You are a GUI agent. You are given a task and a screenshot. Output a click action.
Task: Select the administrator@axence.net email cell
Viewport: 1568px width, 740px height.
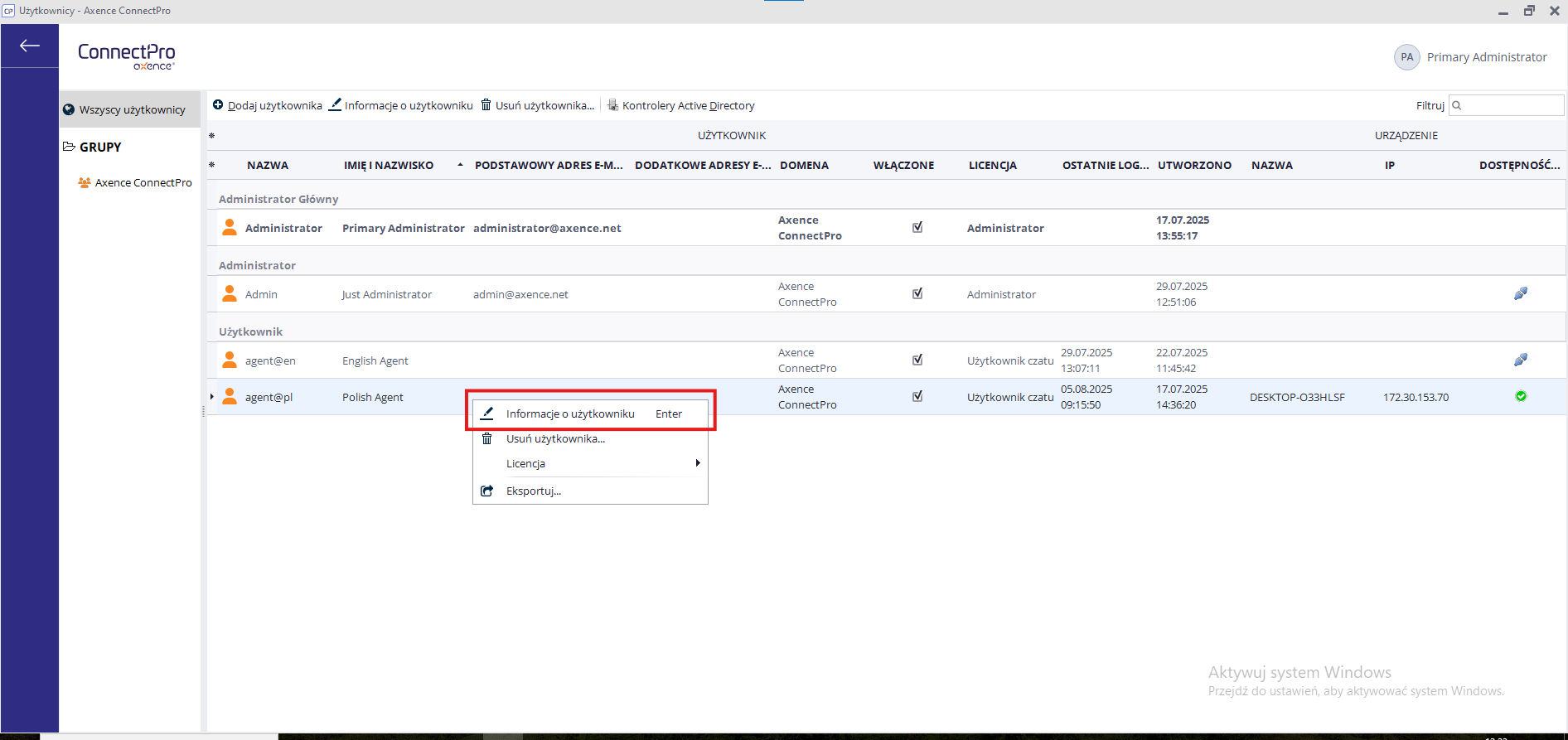coord(547,228)
